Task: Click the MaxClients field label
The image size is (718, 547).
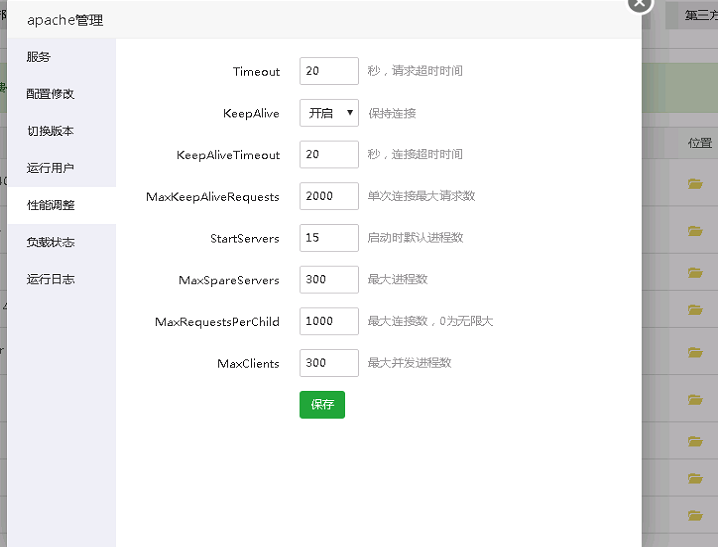Action: pos(248,364)
